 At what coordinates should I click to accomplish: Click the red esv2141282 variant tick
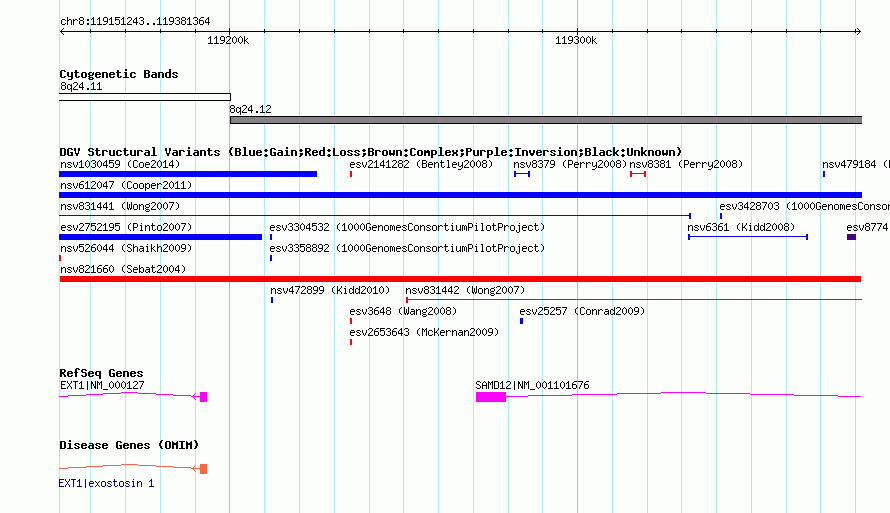coord(351,174)
